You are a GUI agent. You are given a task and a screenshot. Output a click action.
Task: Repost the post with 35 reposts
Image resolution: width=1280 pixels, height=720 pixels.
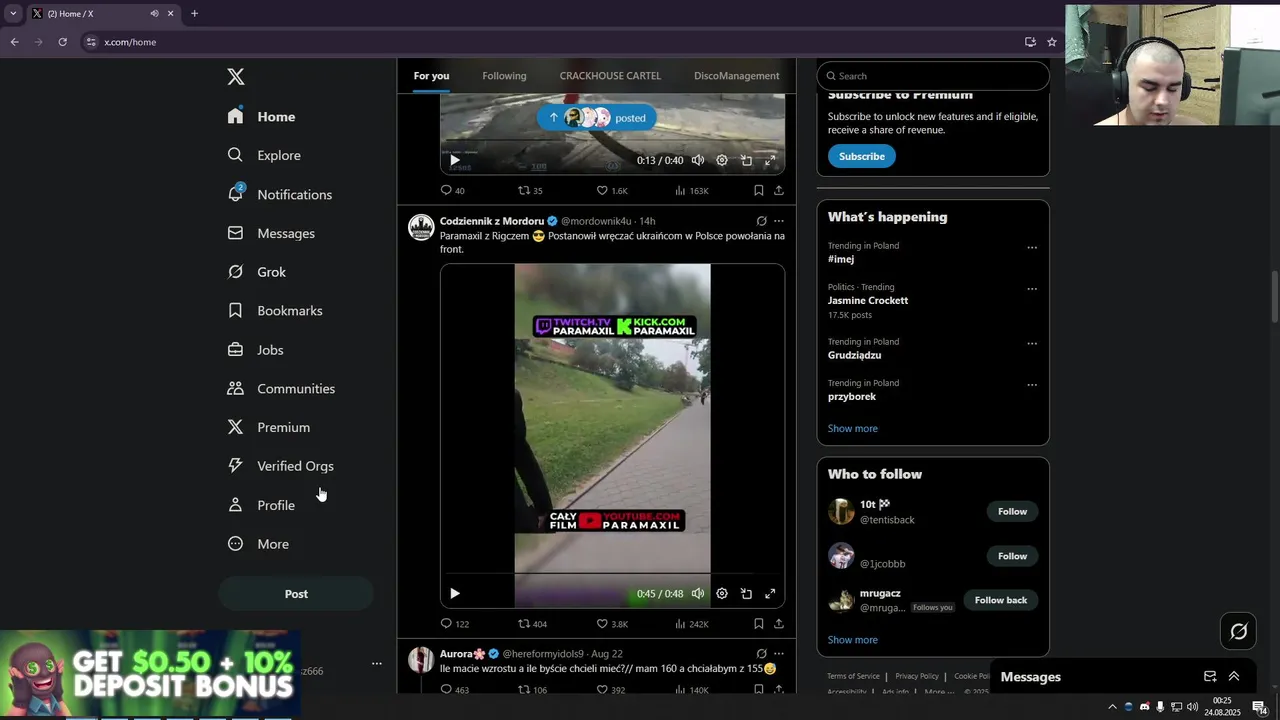(x=530, y=190)
